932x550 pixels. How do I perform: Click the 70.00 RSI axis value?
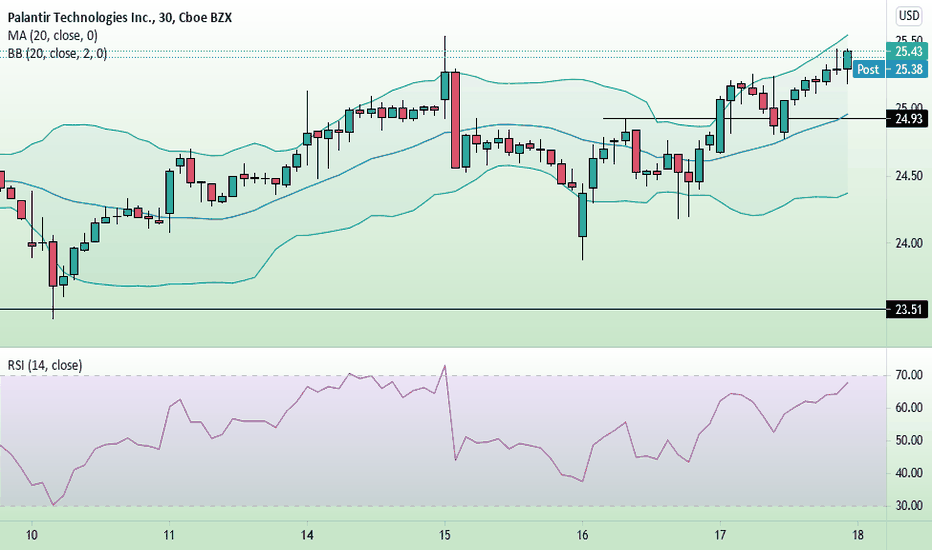(x=909, y=375)
